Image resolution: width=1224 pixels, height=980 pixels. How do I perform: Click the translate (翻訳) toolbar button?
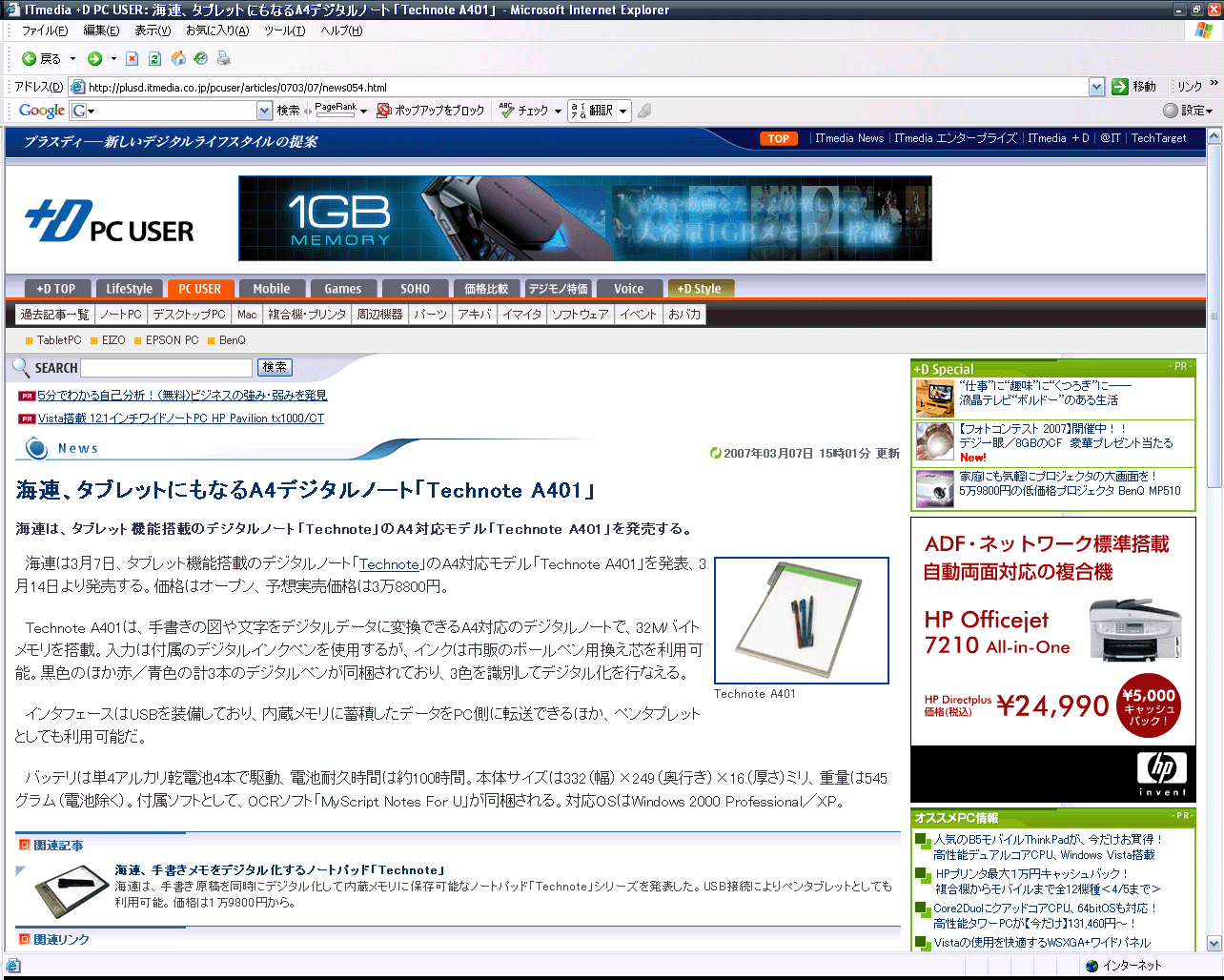[592, 111]
